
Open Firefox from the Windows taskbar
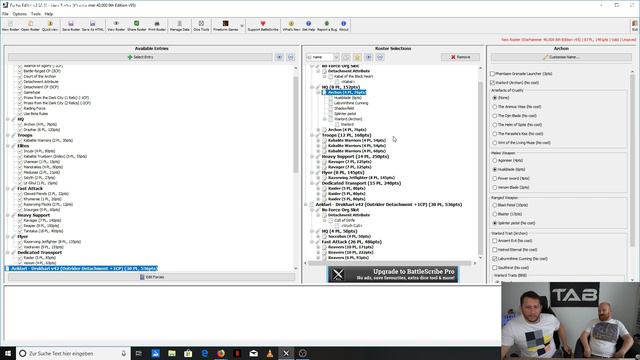(x=221, y=353)
